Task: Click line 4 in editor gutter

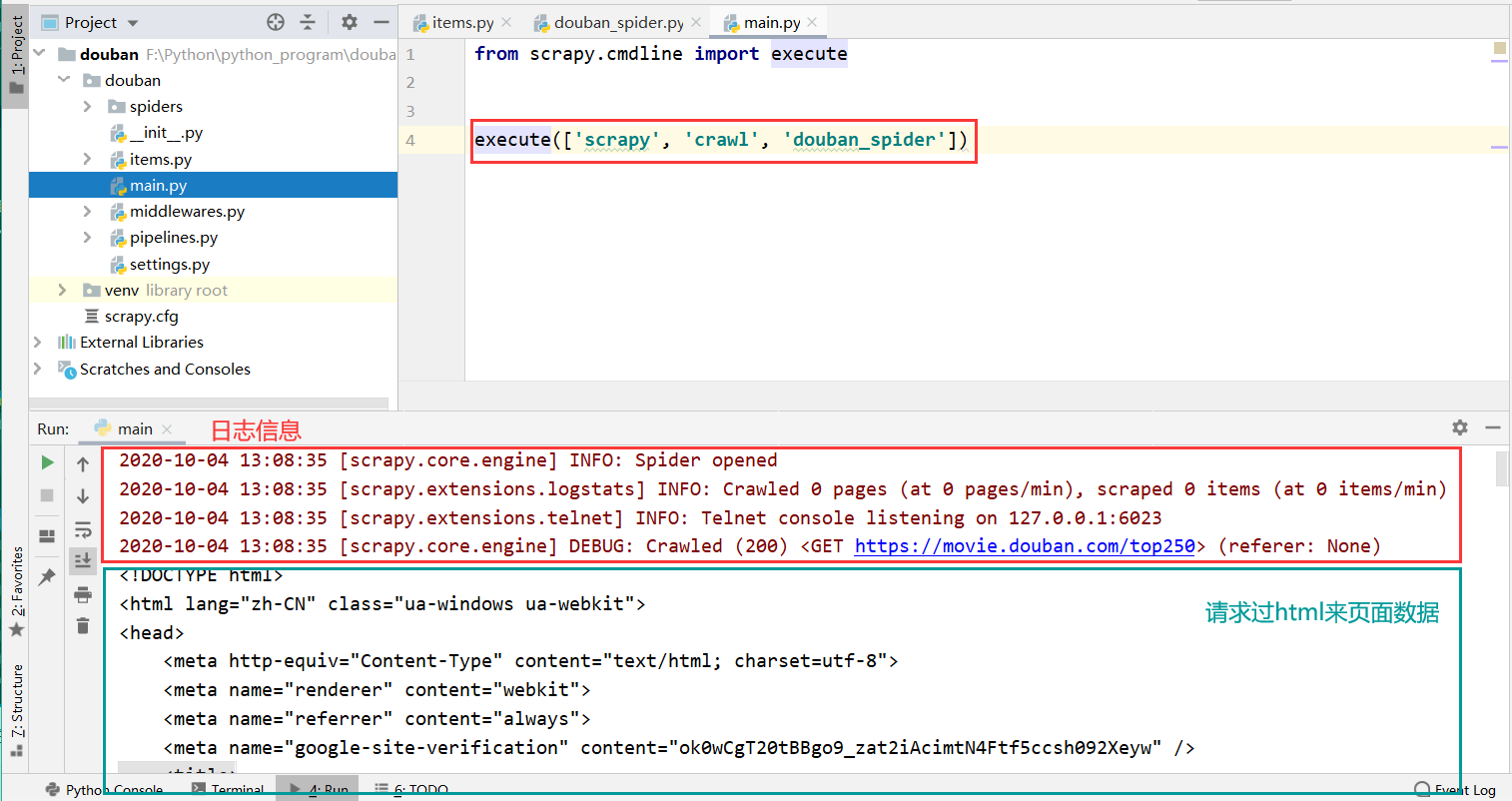Action: [x=410, y=140]
